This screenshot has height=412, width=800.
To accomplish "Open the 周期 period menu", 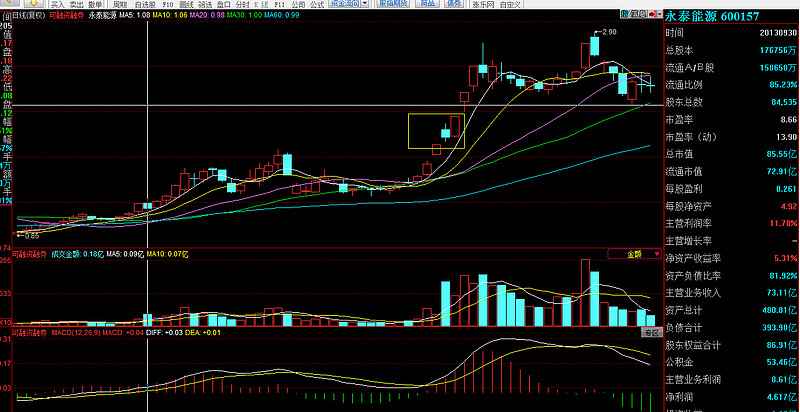I will [x=120, y=5].
